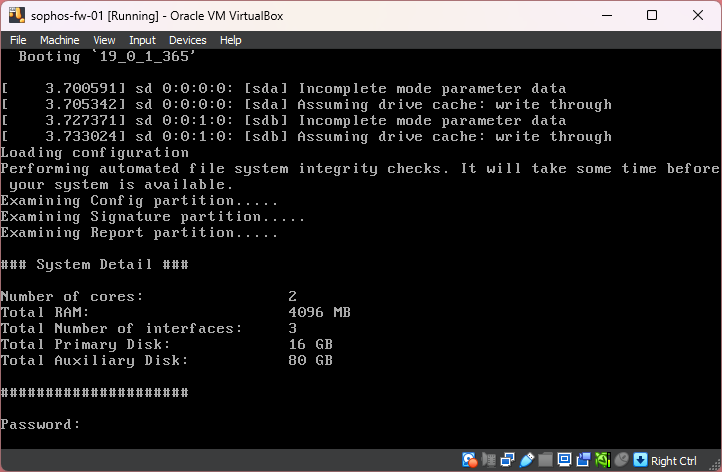Close the VirtualBox VM window

coord(698,15)
